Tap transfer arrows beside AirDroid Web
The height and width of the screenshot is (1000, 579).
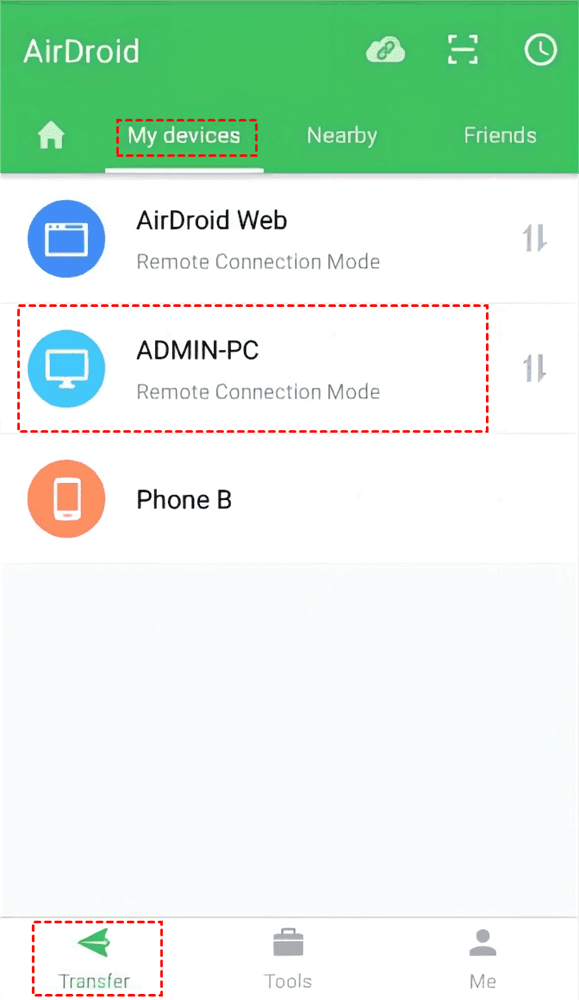[x=534, y=239]
